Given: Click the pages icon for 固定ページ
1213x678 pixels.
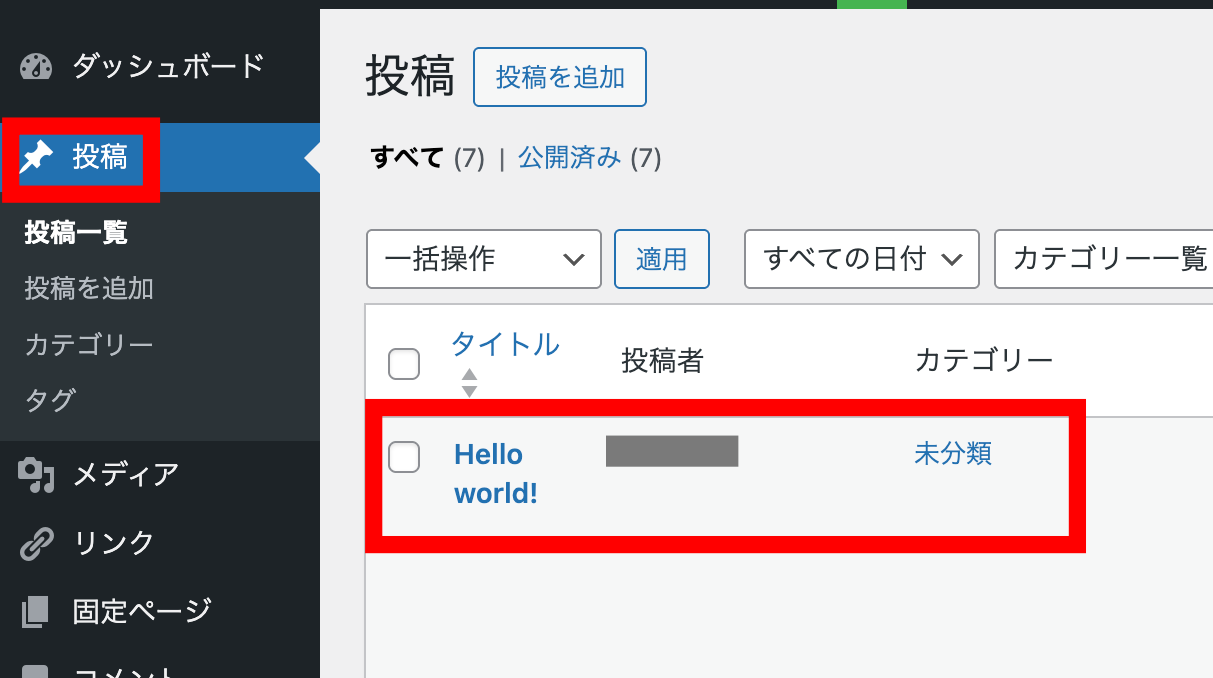Looking at the screenshot, I should 36,610.
